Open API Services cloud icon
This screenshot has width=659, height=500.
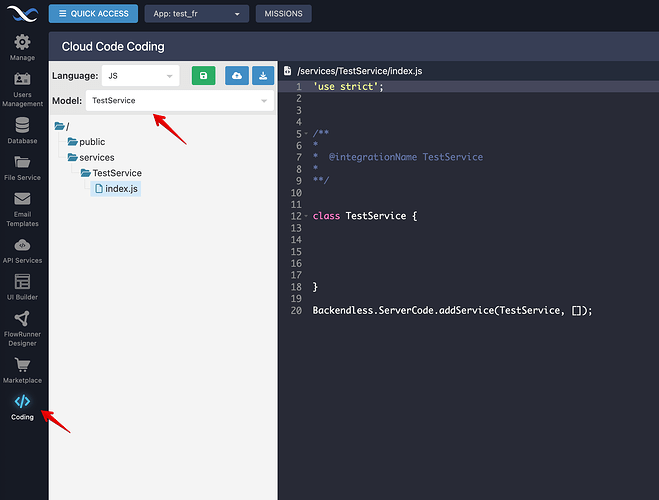coord(22,249)
